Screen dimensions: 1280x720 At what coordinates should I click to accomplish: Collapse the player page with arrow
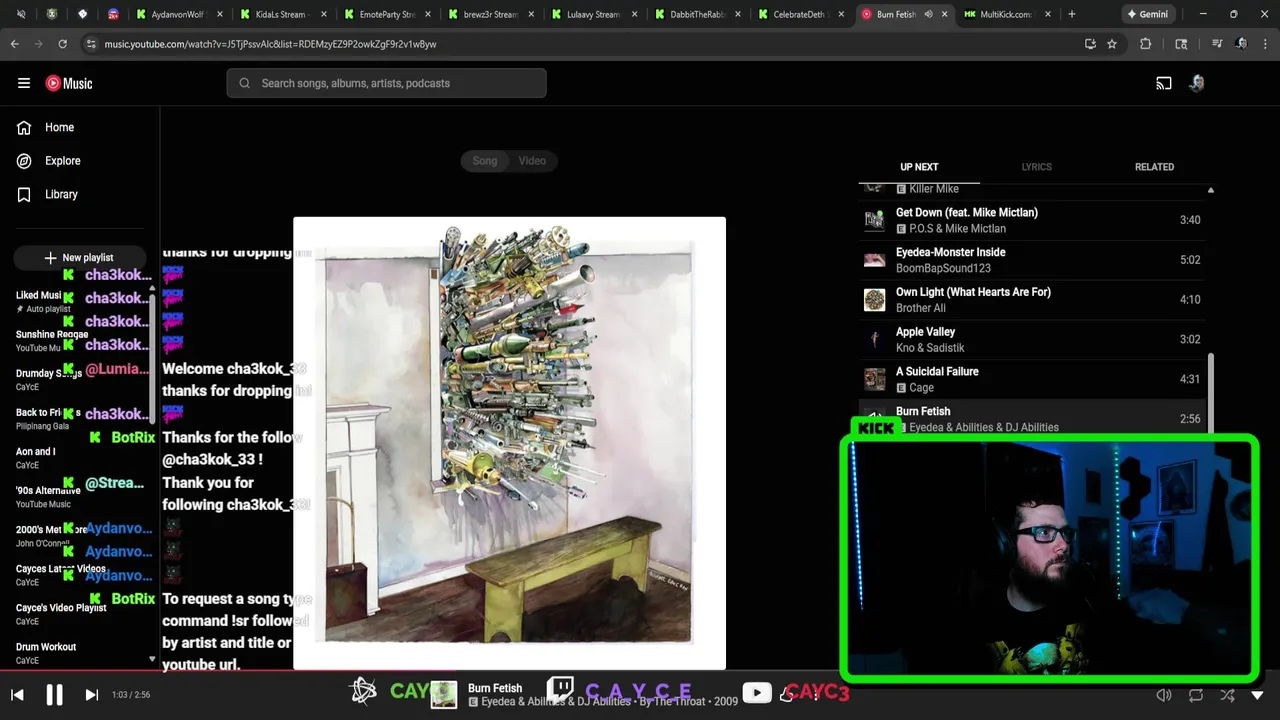1257,695
